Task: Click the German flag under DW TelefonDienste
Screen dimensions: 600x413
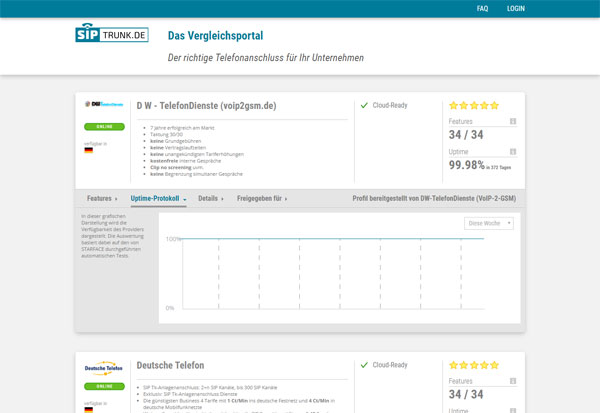Action: click(x=88, y=150)
